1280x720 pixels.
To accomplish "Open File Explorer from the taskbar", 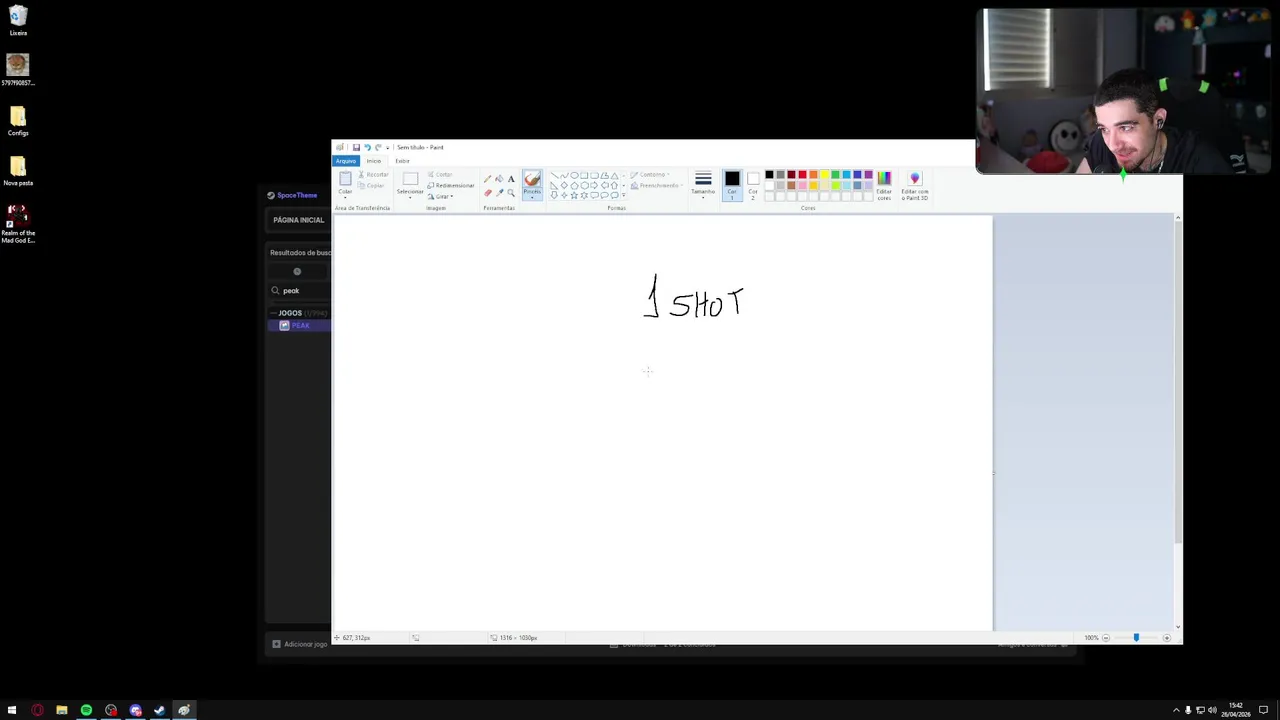I will 62,710.
